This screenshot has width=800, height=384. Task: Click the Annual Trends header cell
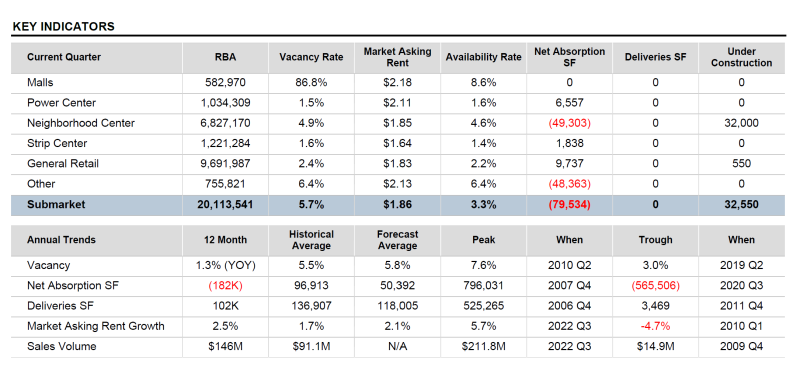click(x=61, y=240)
